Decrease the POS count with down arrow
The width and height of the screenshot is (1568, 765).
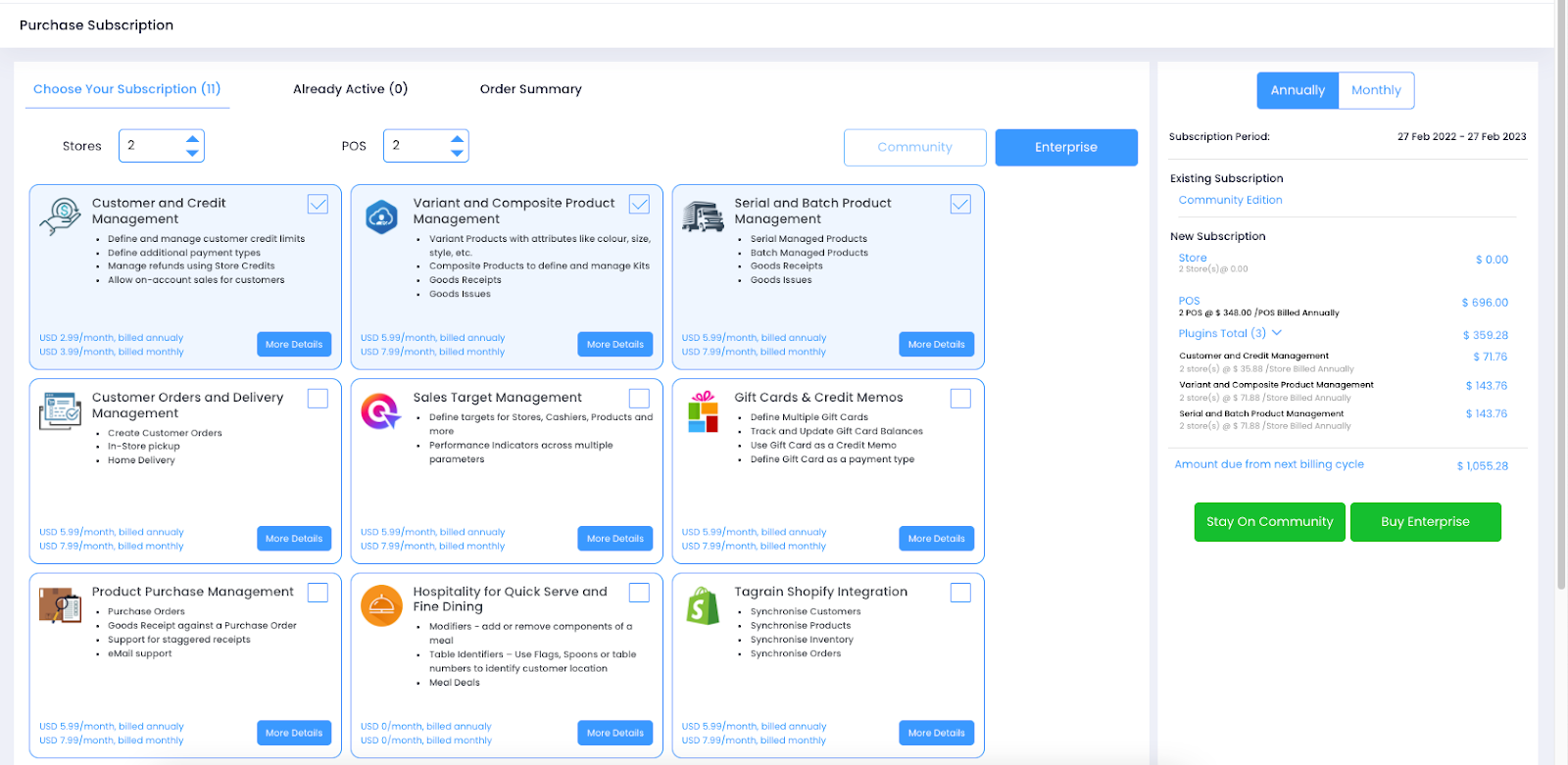pos(457,153)
